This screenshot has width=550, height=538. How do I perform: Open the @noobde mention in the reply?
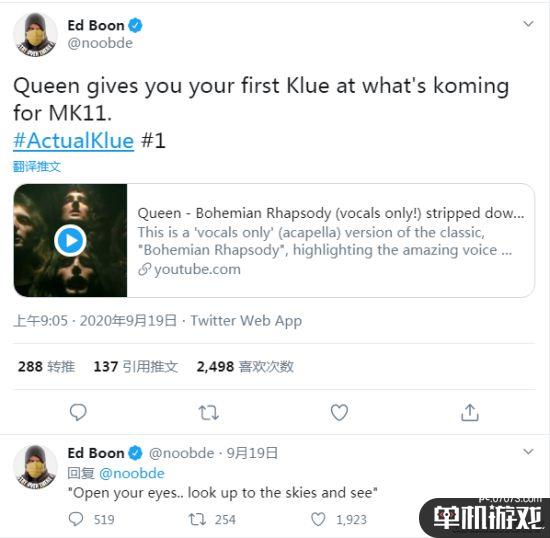pyautogui.click(x=132, y=473)
